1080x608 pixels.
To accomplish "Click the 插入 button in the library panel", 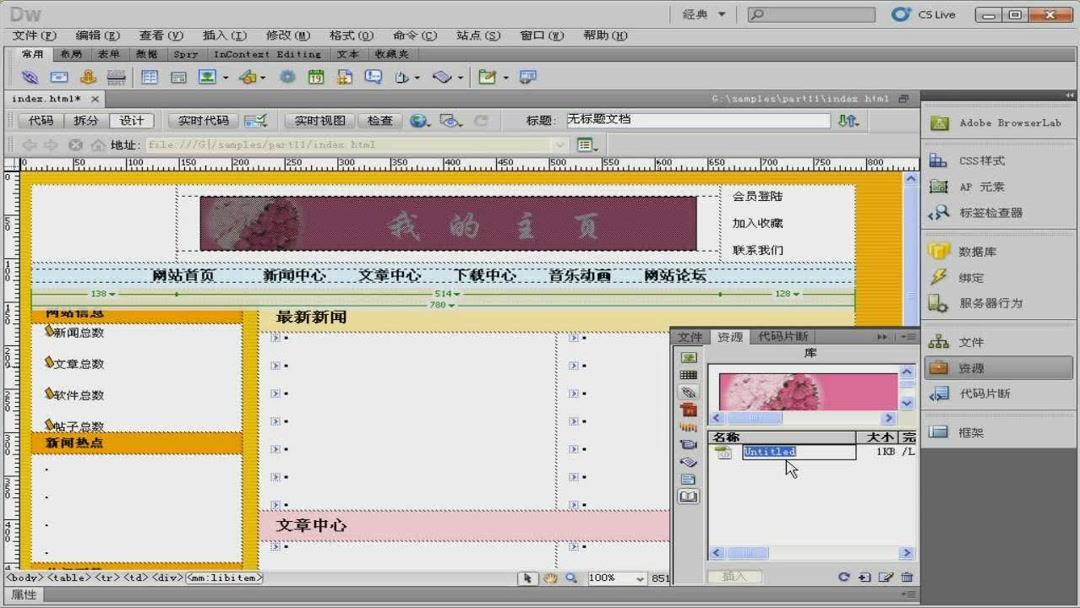I will (x=735, y=576).
